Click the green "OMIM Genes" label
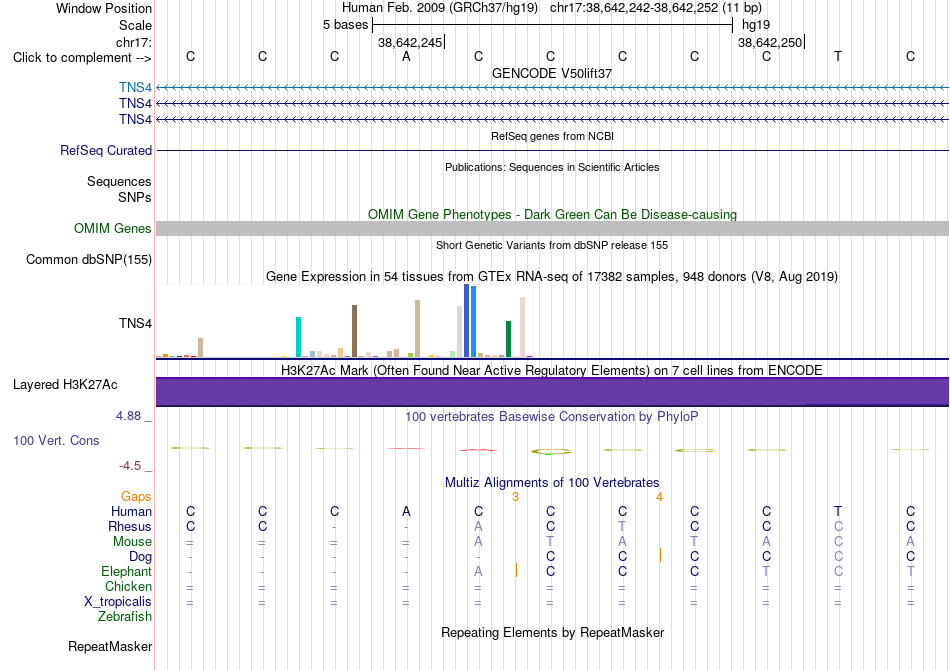Image resolution: width=950 pixels, height=670 pixels. tap(113, 228)
